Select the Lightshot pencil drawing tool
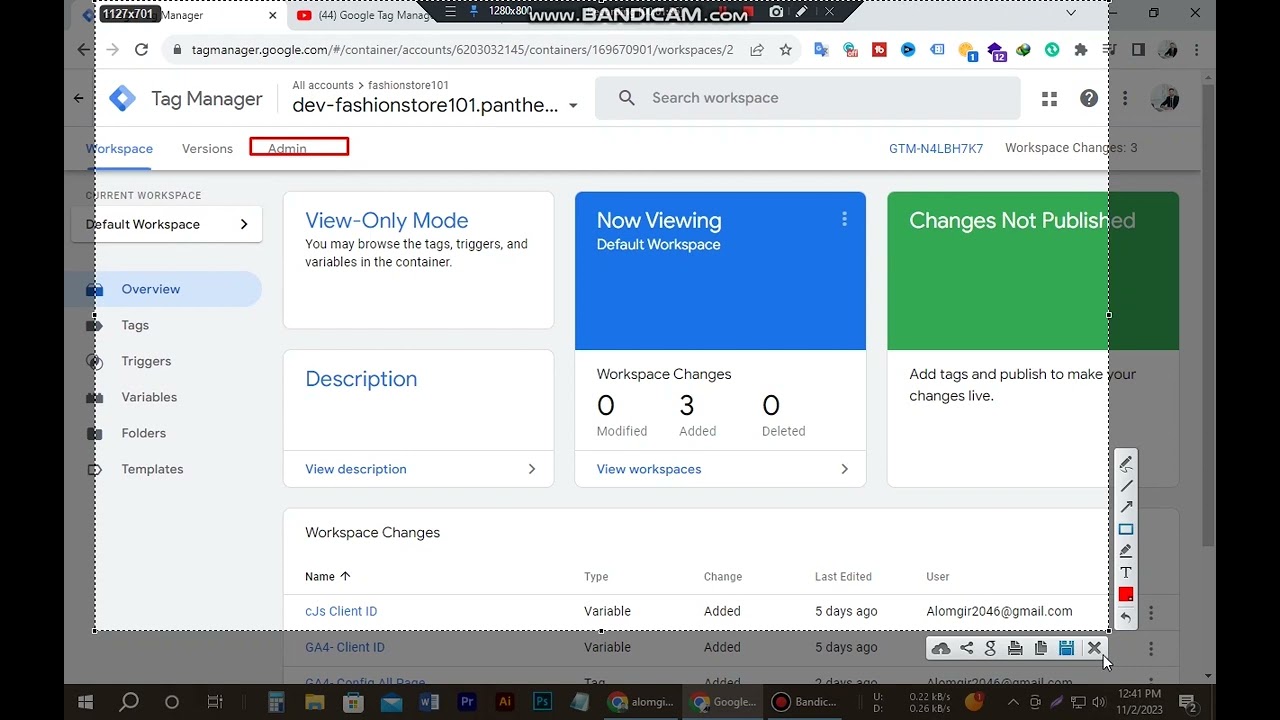This screenshot has width=1280, height=720. point(1126,463)
